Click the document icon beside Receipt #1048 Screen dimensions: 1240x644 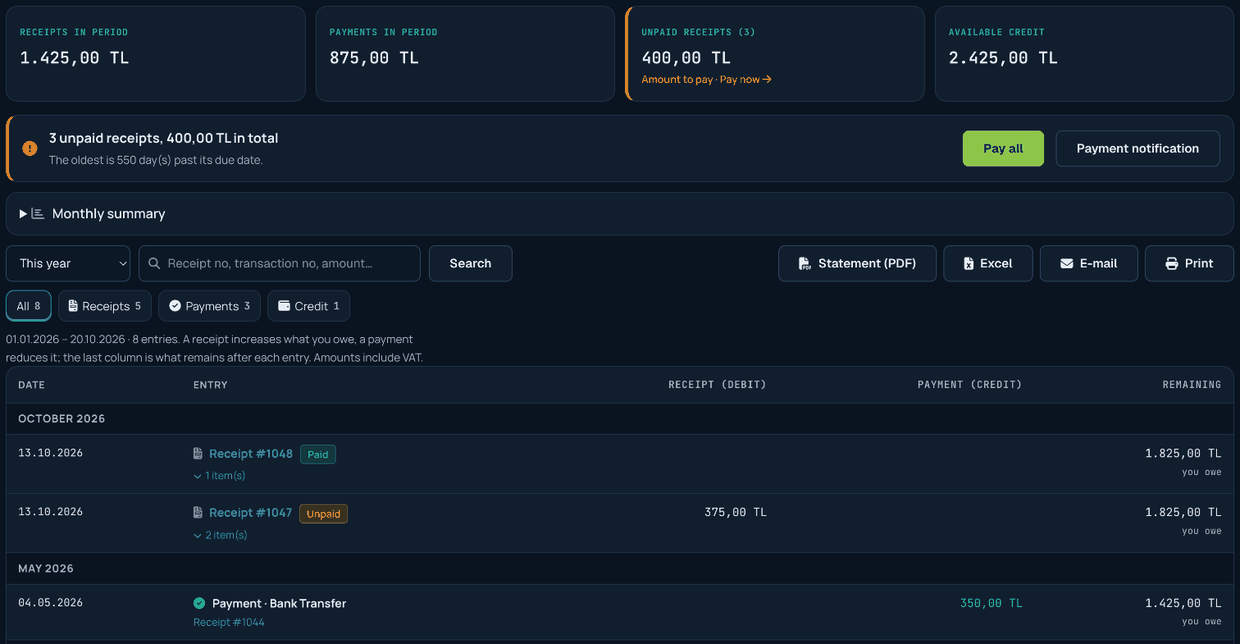198,454
